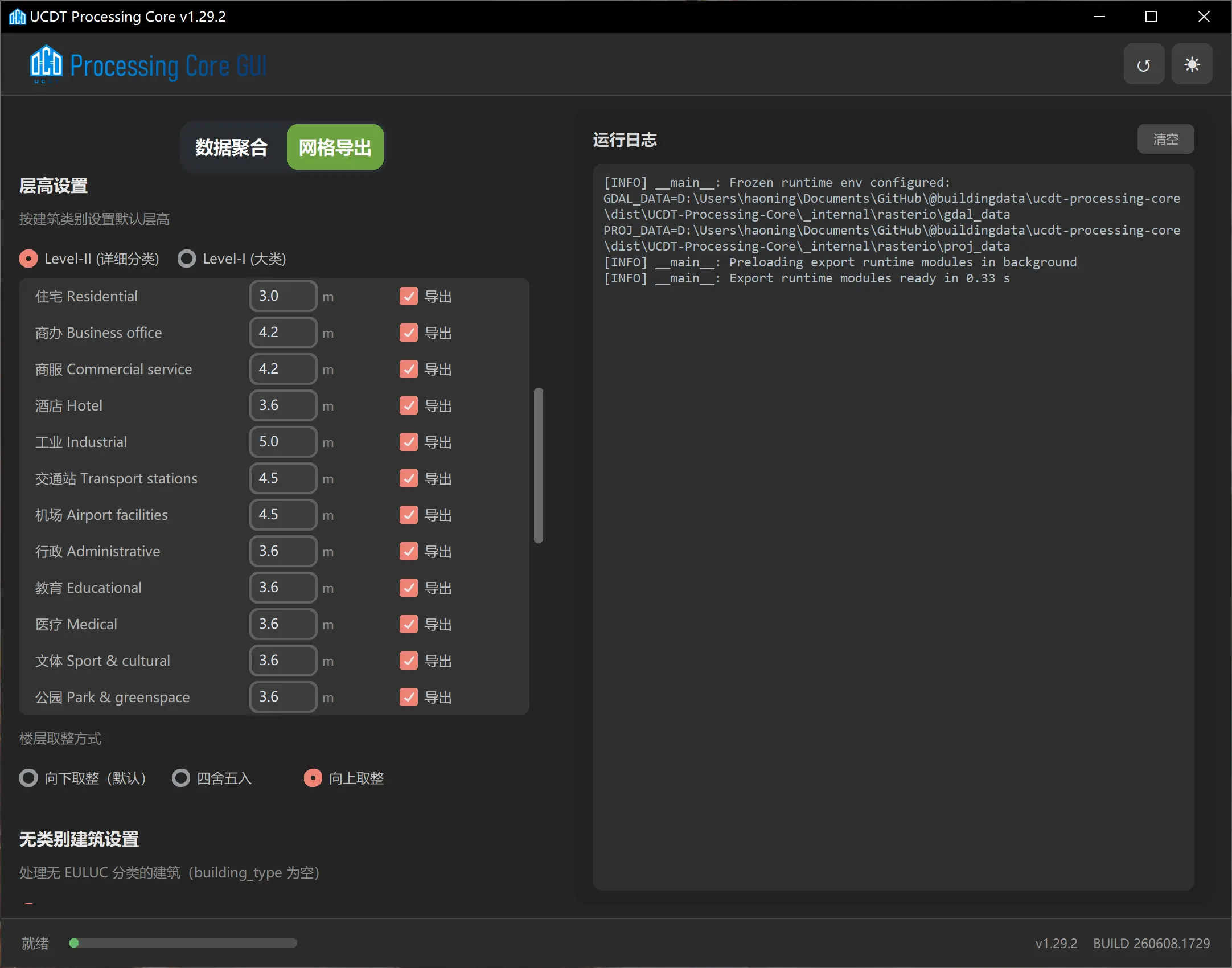This screenshot has height=968, width=1232.
Task: Edit Administrative floor height field
Action: [283, 551]
